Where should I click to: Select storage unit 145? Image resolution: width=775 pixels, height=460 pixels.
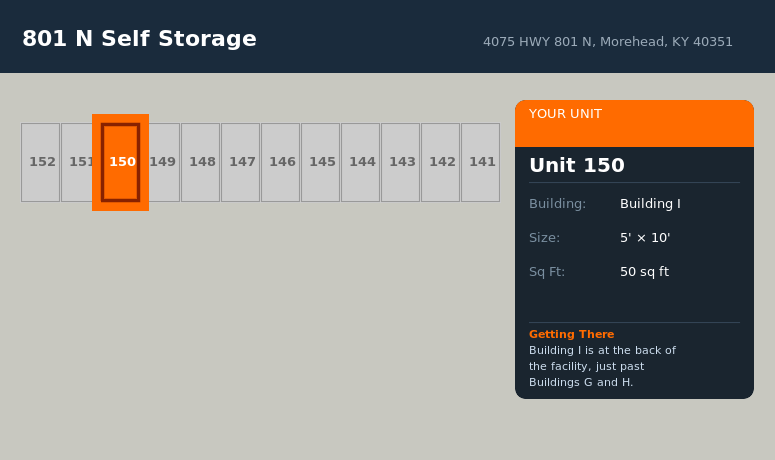321,162
